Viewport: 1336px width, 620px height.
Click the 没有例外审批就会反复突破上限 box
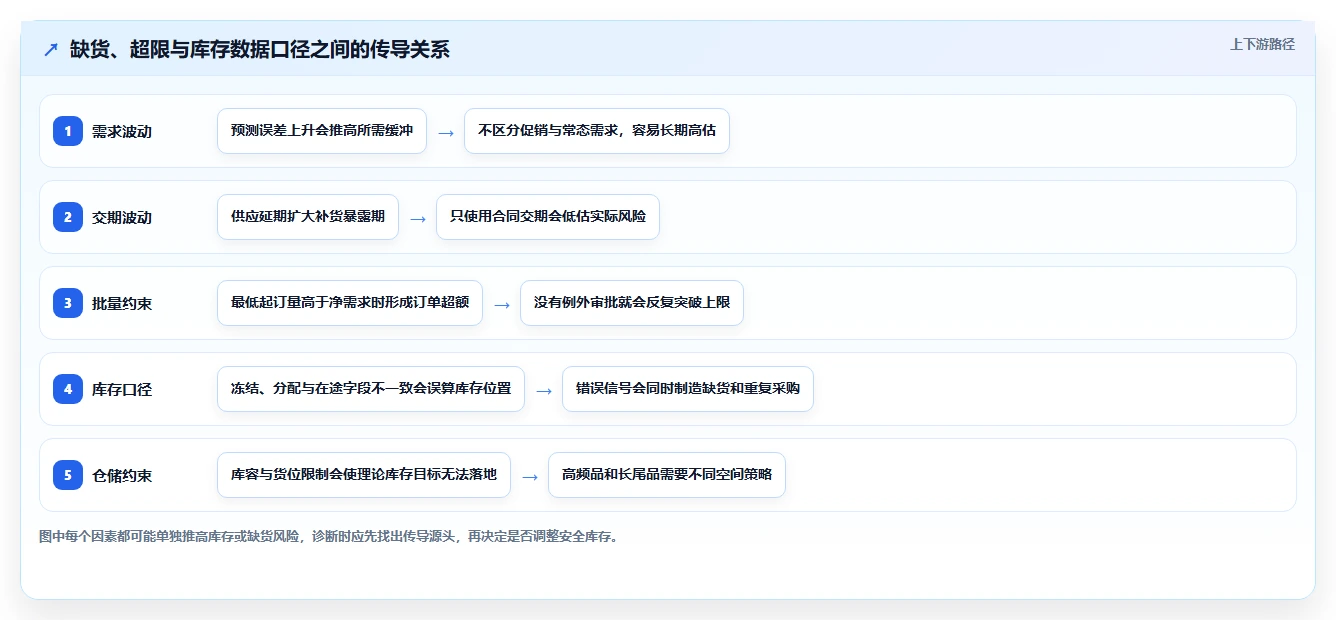coord(632,303)
